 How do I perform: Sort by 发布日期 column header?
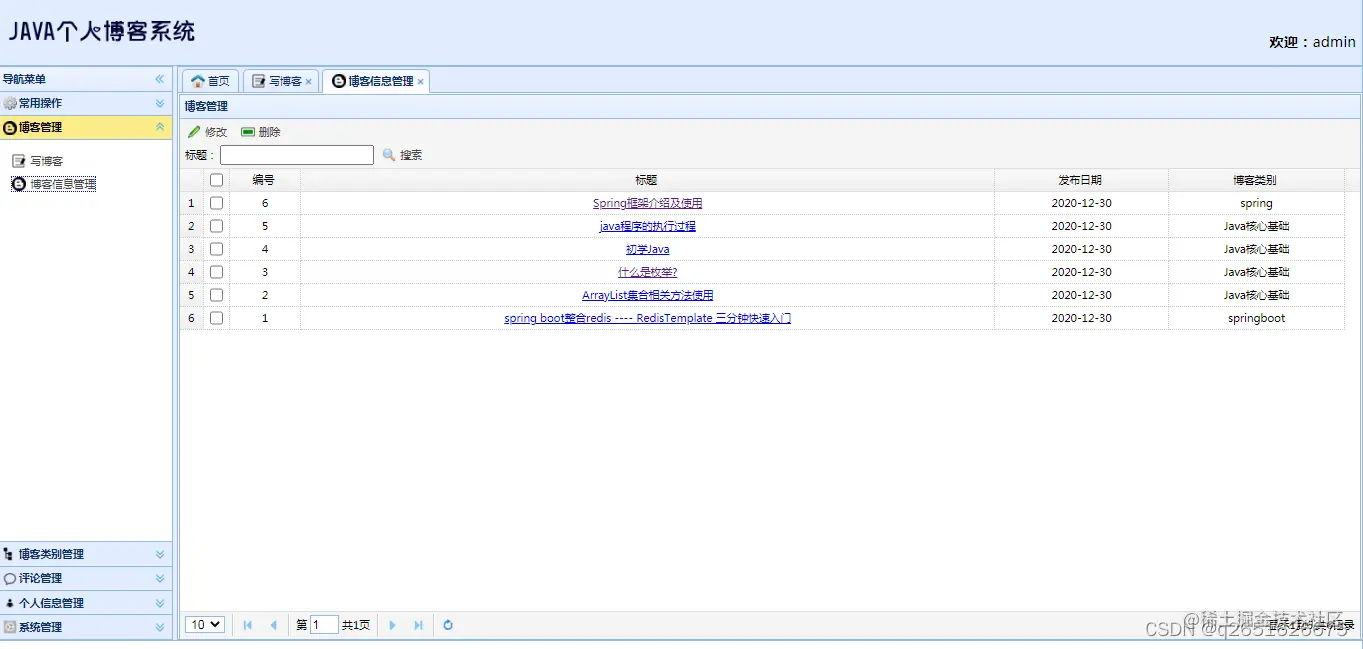[x=1081, y=180]
